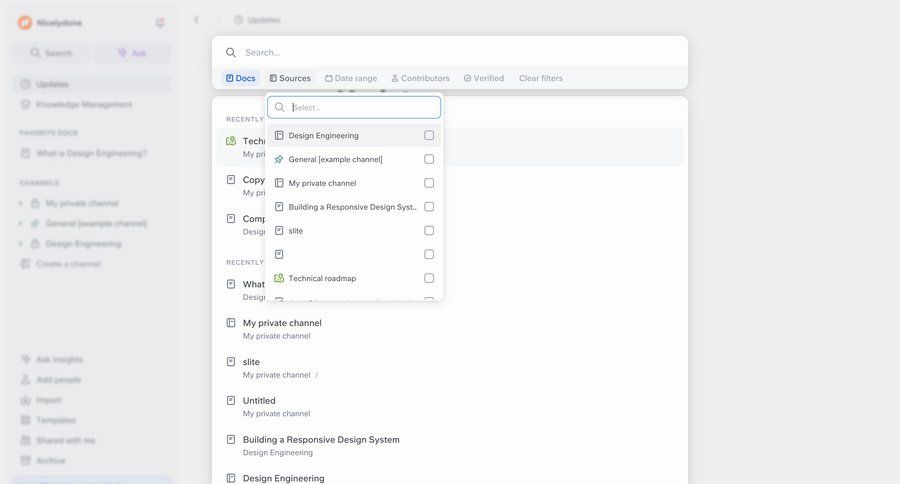This screenshot has height=484, width=900.
Task: Check the Design Engineering source checkbox
Action: (x=429, y=135)
